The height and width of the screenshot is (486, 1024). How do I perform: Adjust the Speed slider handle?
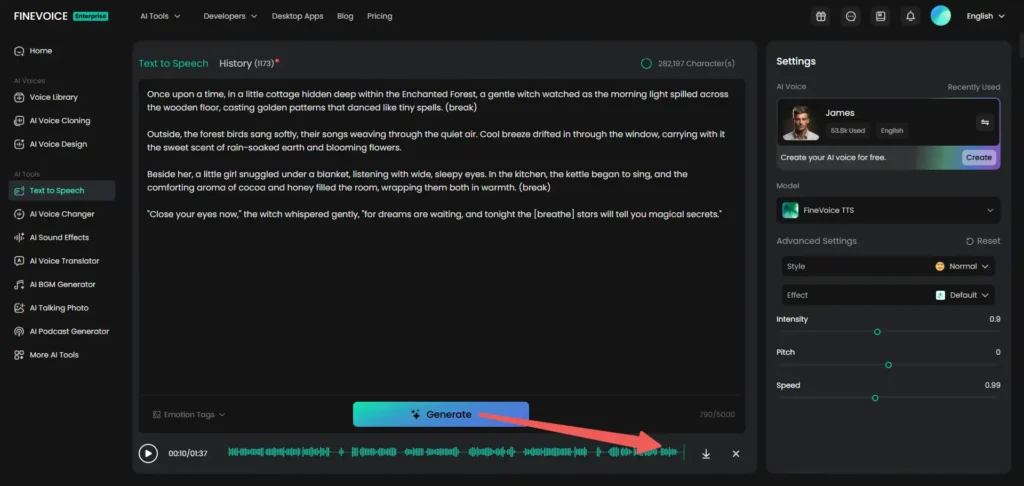[875, 398]
